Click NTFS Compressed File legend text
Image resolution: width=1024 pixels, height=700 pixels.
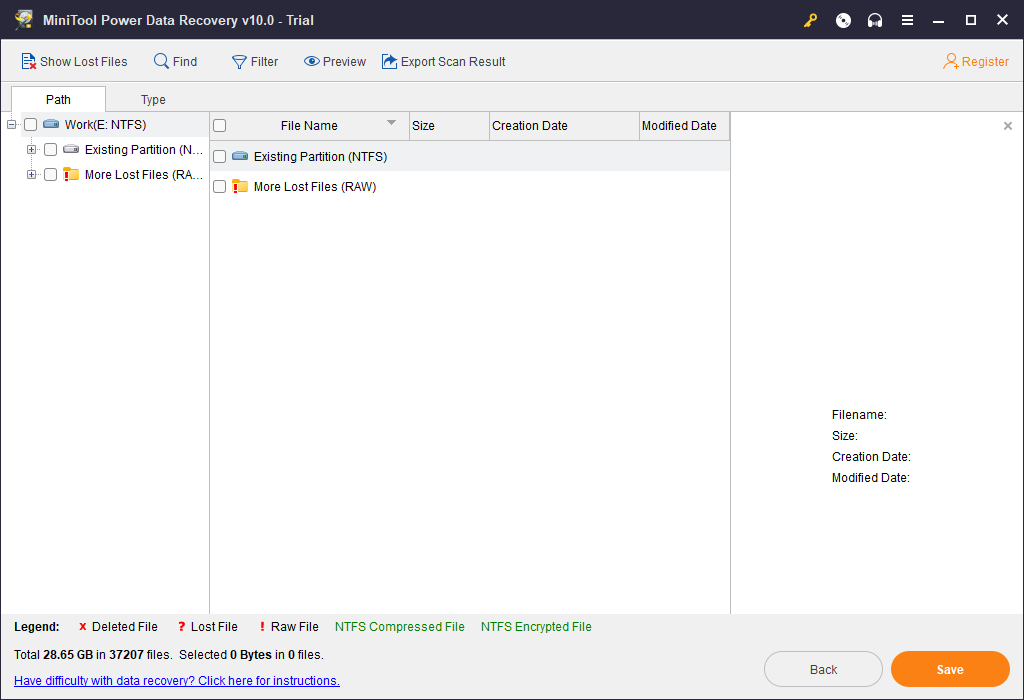(x=400, y=626)
